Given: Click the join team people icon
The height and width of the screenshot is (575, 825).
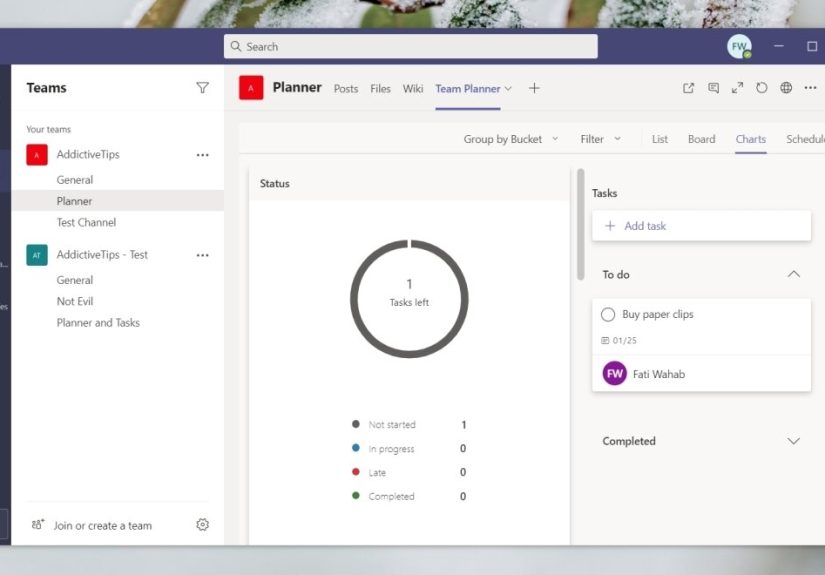Looking at the screenshot, I should tap(38, 524).
